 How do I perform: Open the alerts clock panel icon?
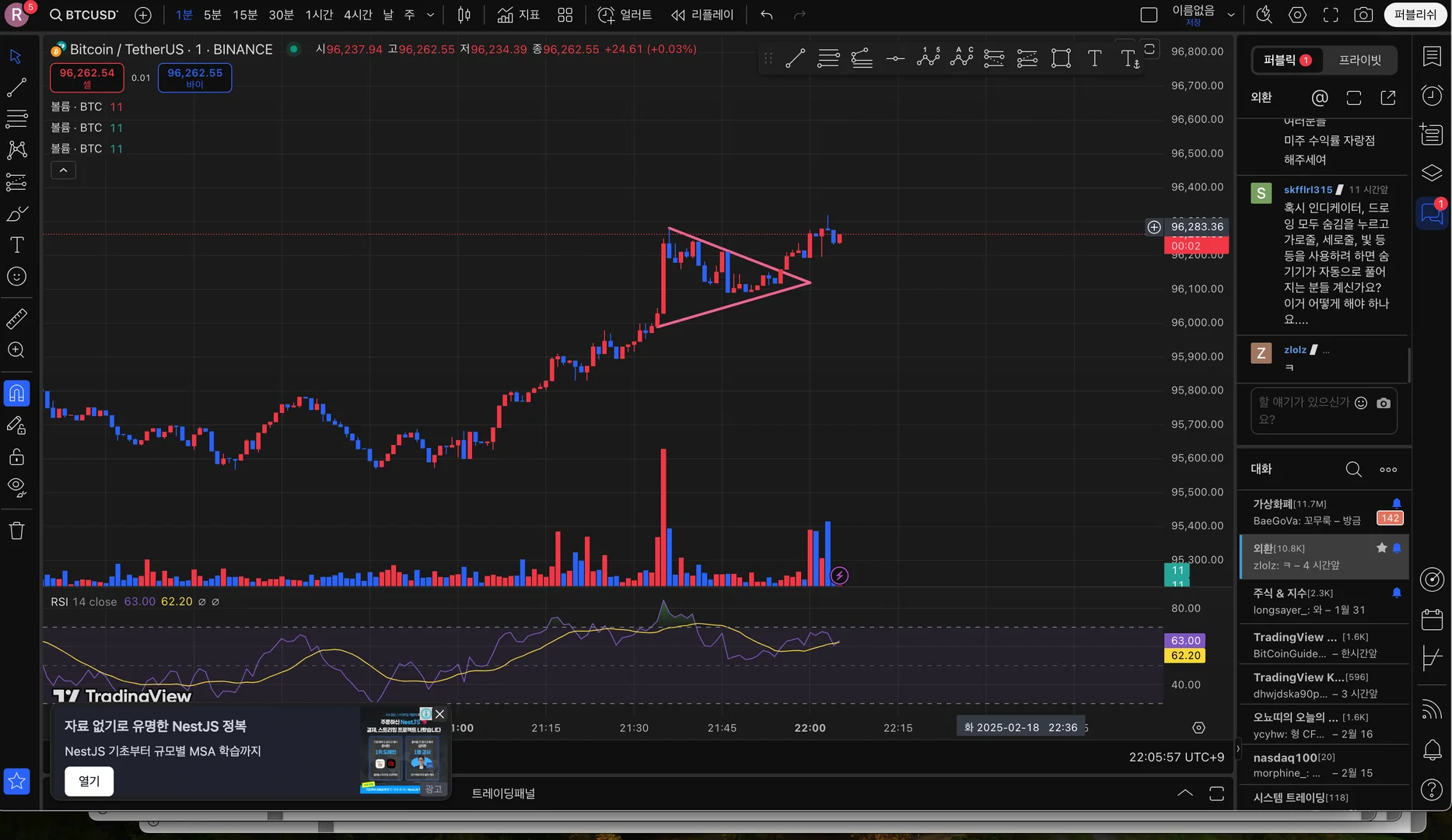[x=1432, y=95]
